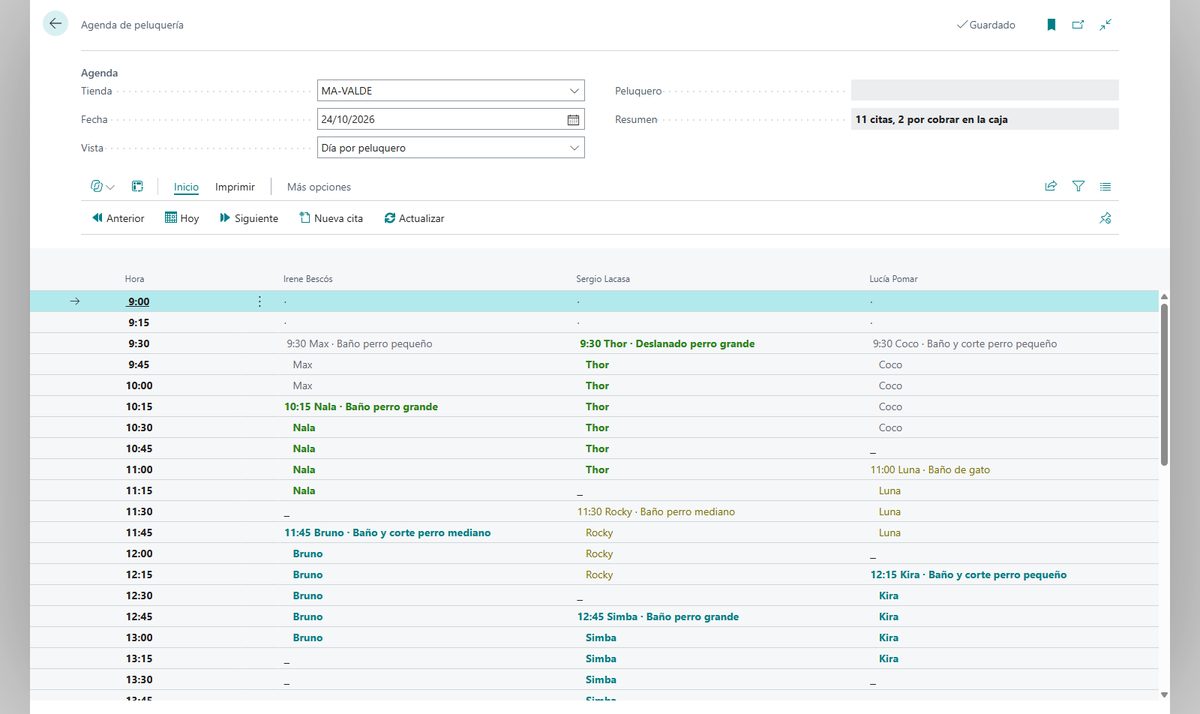Click the Peluquero field
1200x714 pixels.
985,90
